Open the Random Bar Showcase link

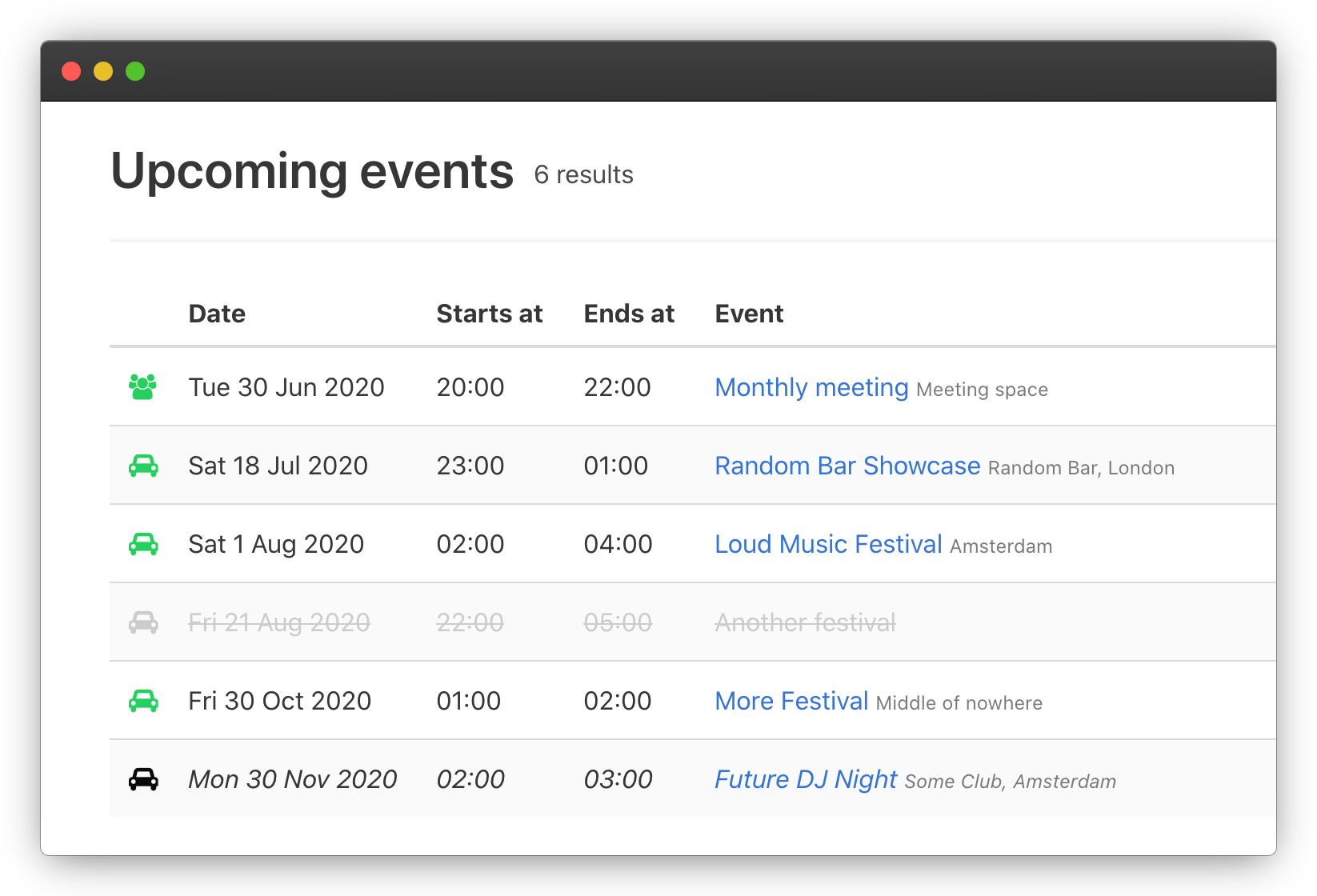[847, 466]
